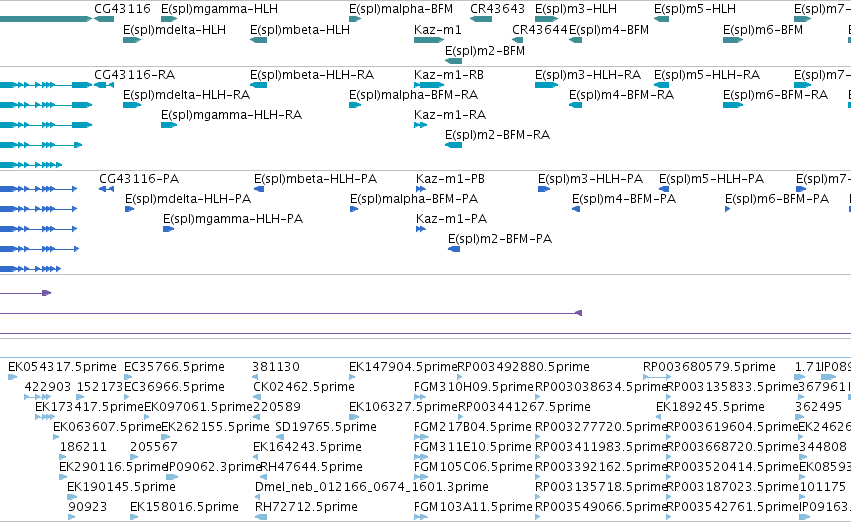Click the EK158016.5prime EST label
Screen dimensions: 851x522
click(x=184, y=507)
